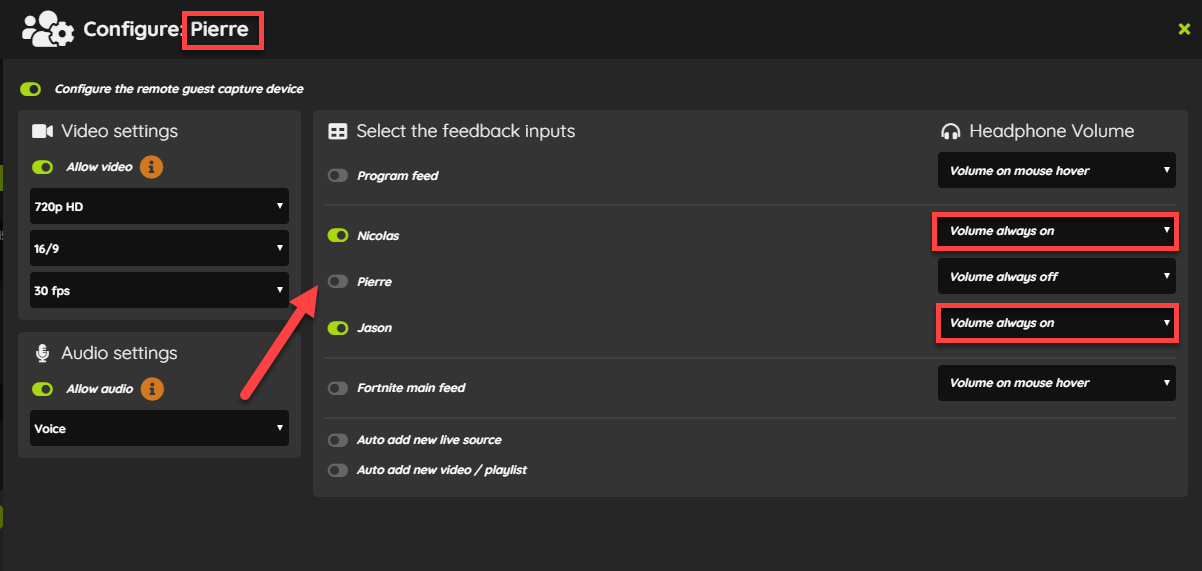Toggle Configure the remote guest capture device
1202x571 pixels.
tap(31, 89)
